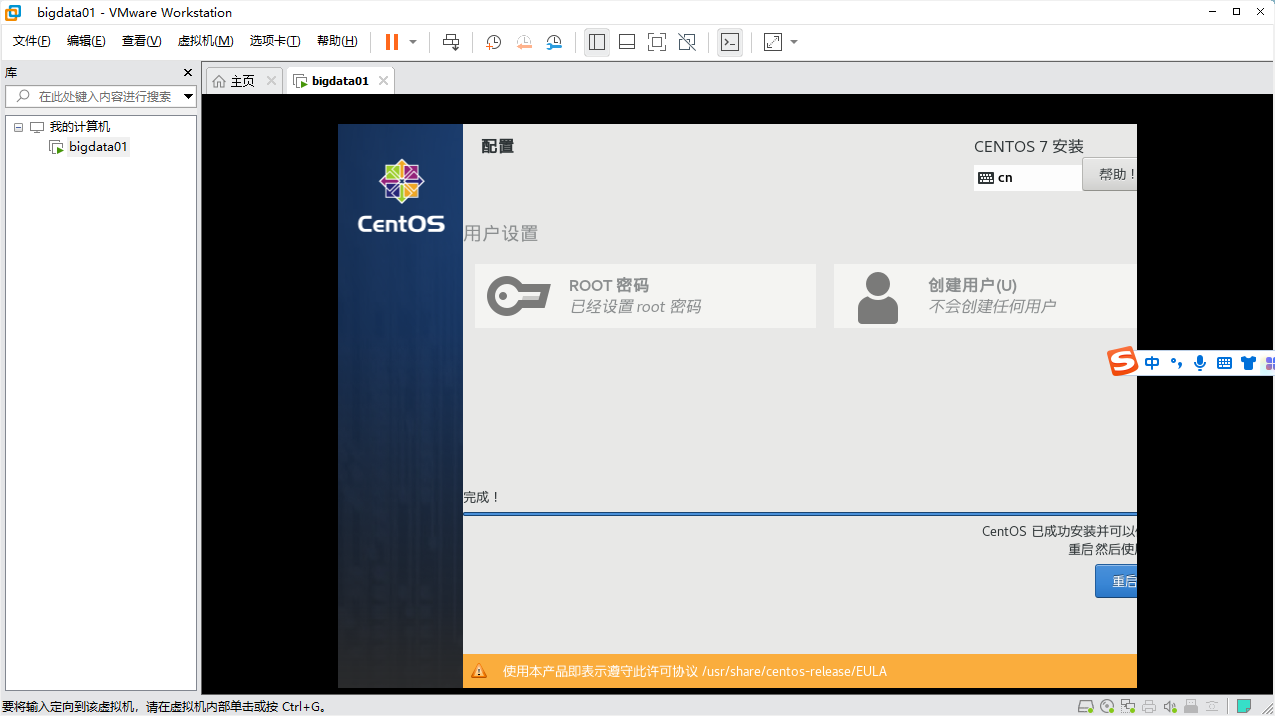
Task: Pause the virtual machine with the orange pause icon
Action: pos(392,42)
